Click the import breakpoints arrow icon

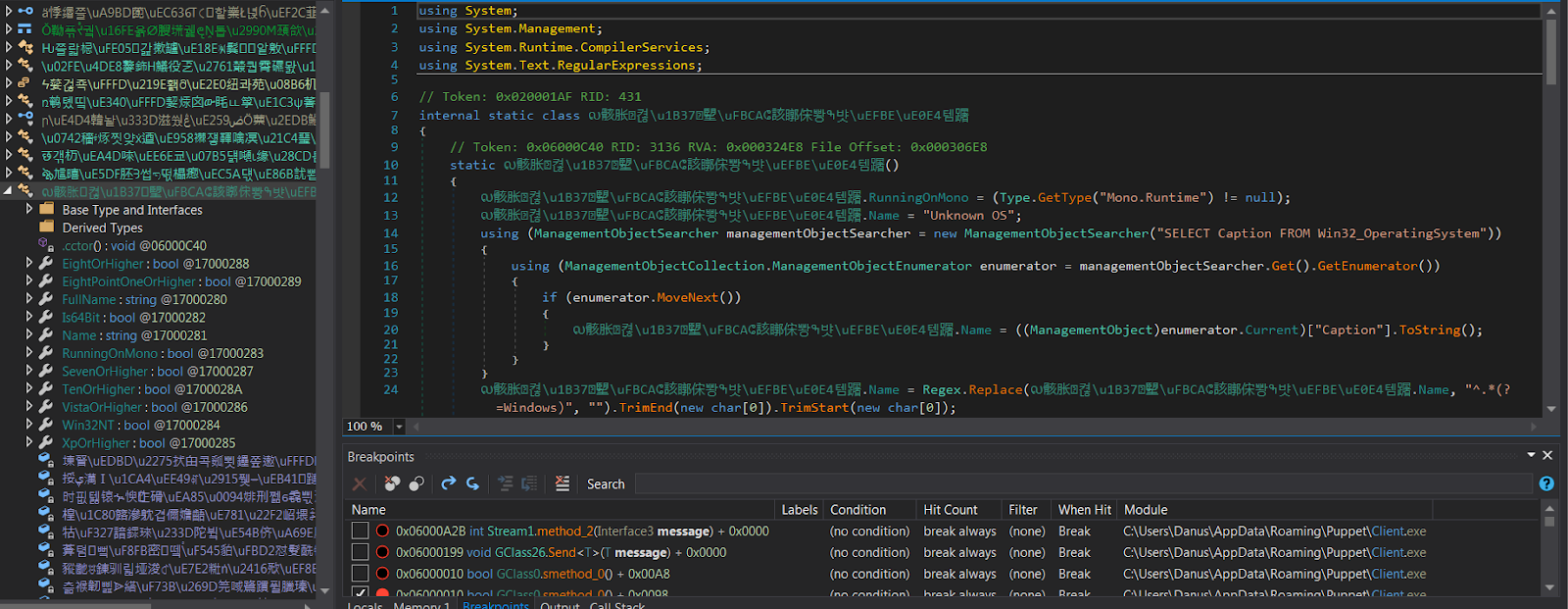pos(472,483)
